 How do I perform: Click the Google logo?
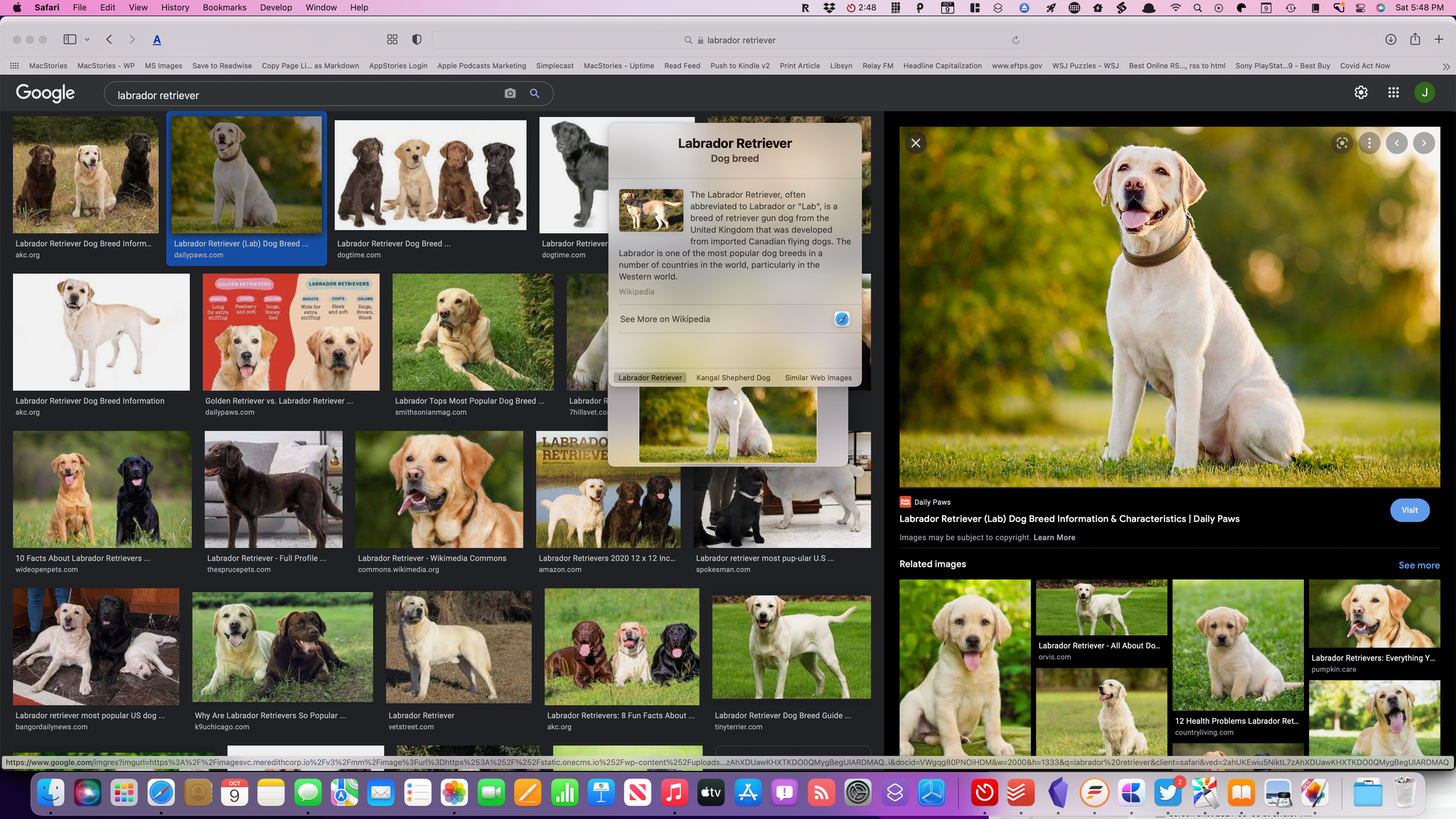[x=45, y=93]
